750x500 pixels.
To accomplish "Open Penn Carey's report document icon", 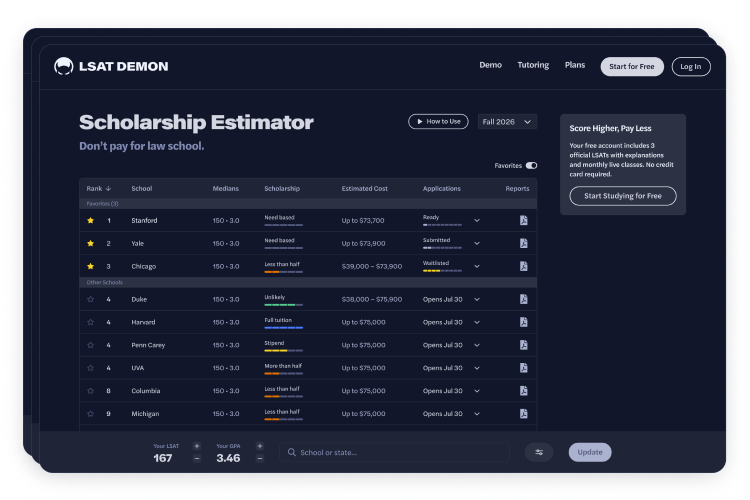I will click(x=524, y=345).
